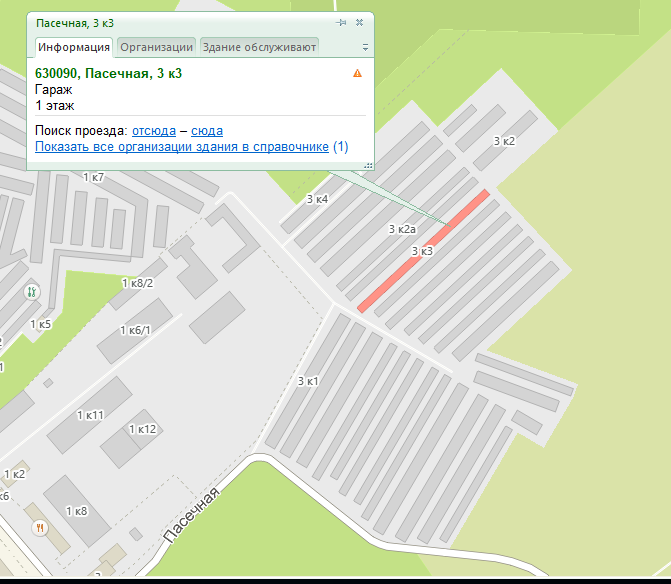This screenshot has height=584, width=671.
Task: Open the Организации tab
Action: tap(156, 46)
